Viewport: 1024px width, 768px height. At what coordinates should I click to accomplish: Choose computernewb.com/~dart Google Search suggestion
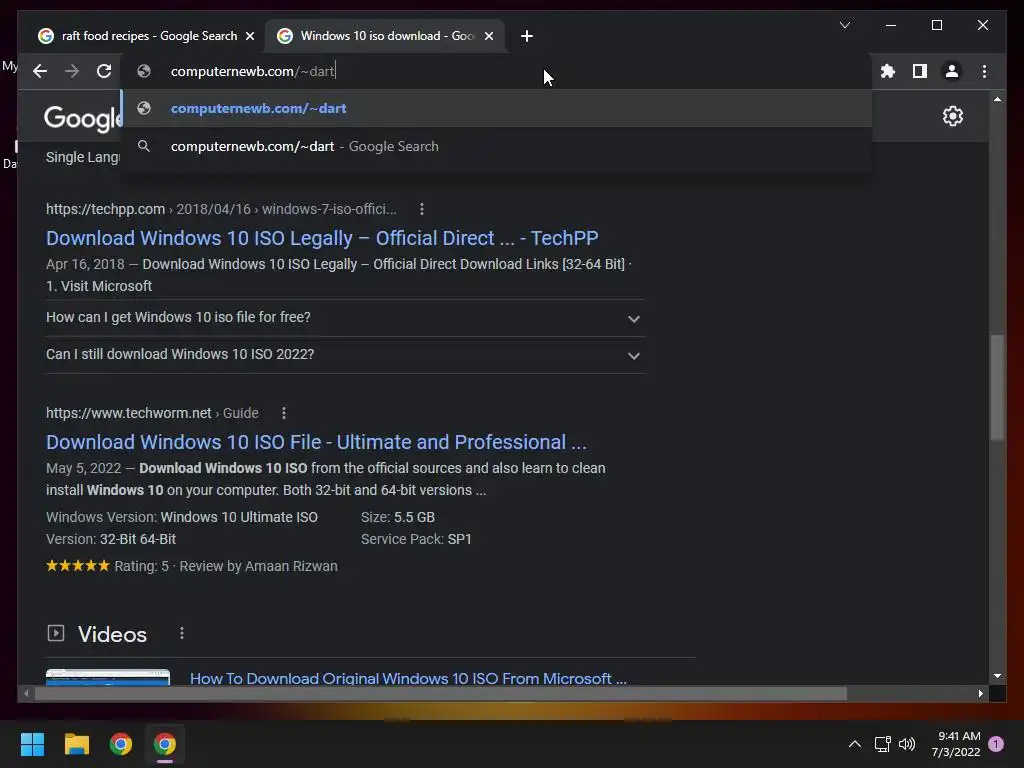[x=496, y=146]
